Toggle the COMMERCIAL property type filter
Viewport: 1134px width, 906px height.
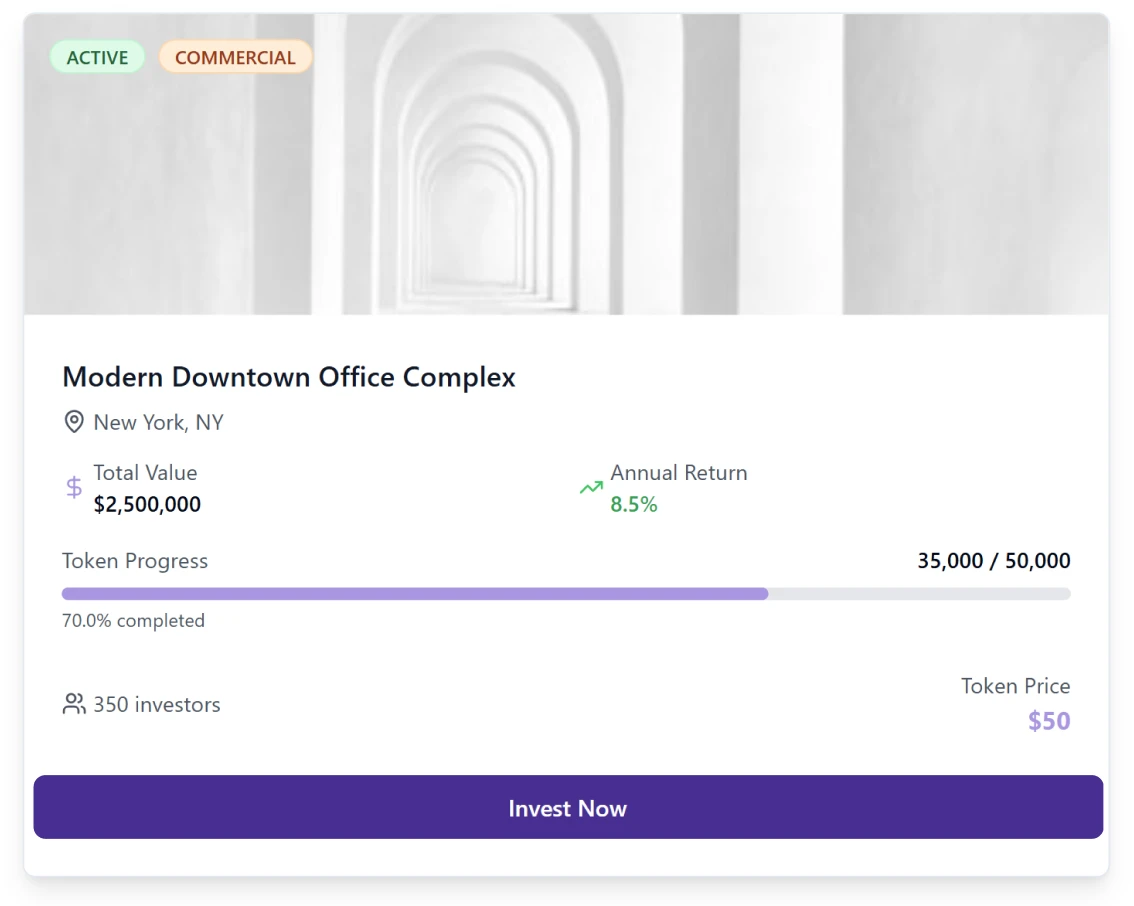point(235,57)
